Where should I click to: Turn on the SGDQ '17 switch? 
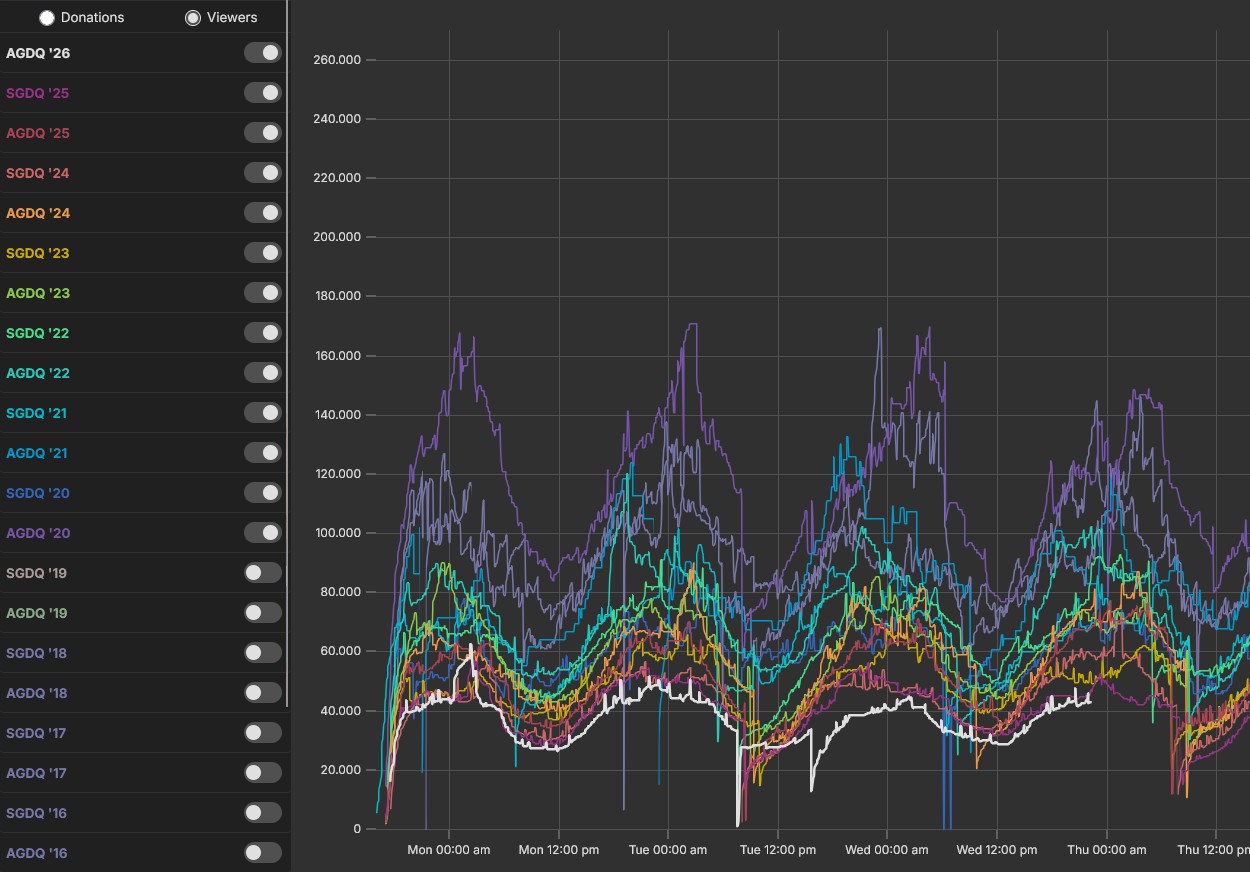click(x=263, y=733)
